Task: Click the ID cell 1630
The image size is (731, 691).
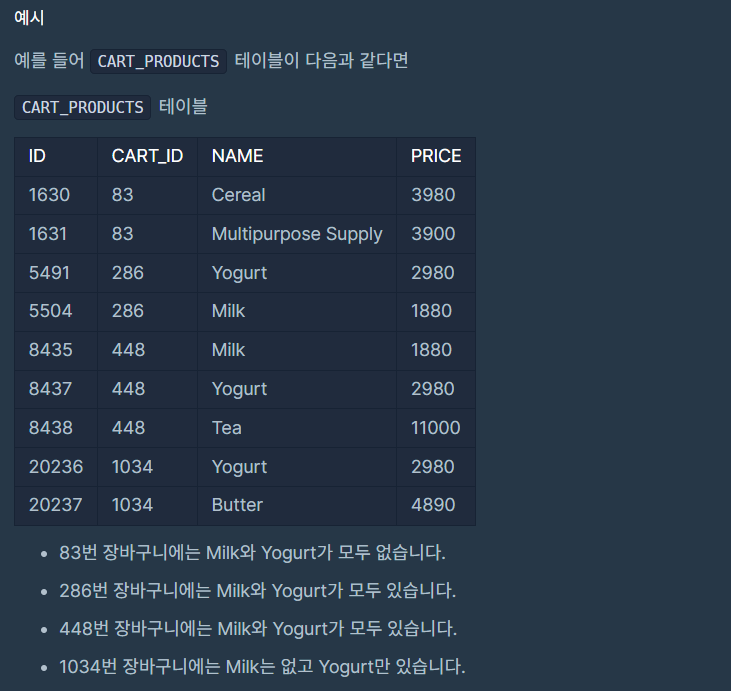Action: tap(56, 195)
